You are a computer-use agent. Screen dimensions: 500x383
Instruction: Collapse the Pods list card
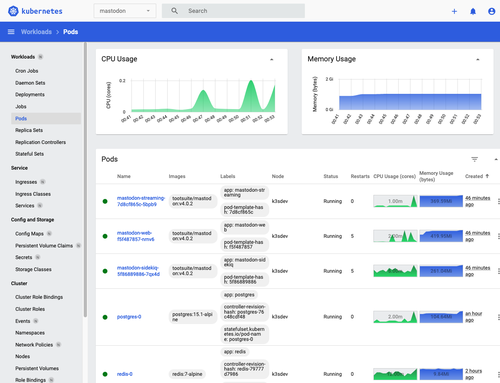point(496,159)
